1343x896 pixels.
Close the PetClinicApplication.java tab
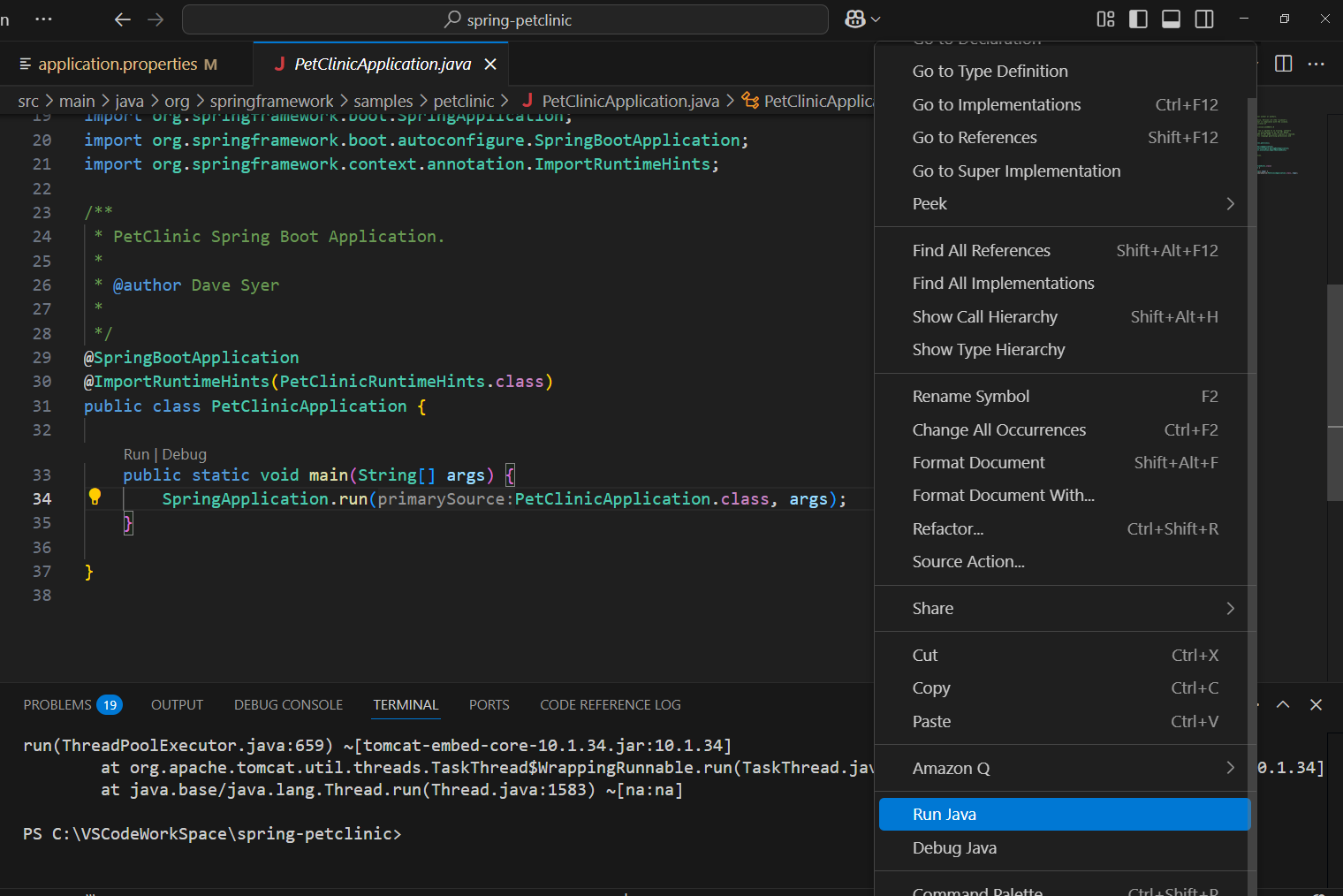point(490,65)
